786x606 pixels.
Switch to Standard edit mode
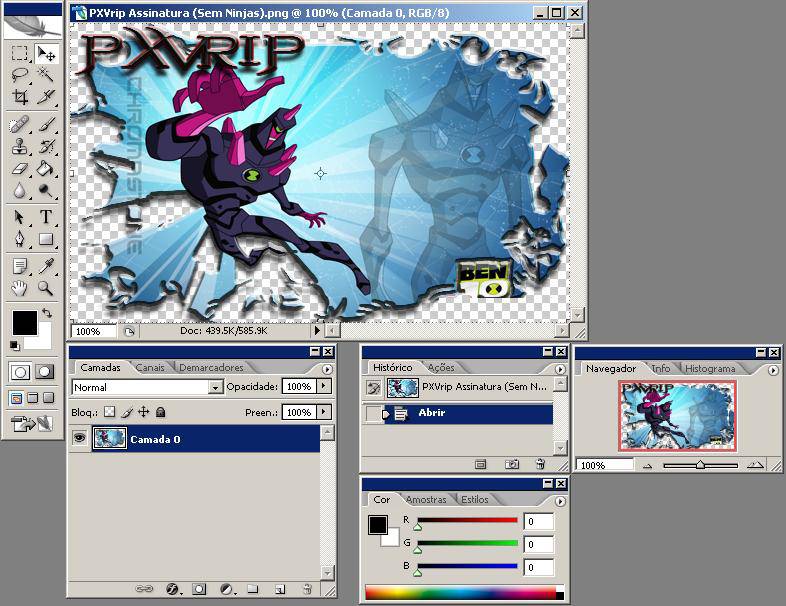(x=20, y=372)
